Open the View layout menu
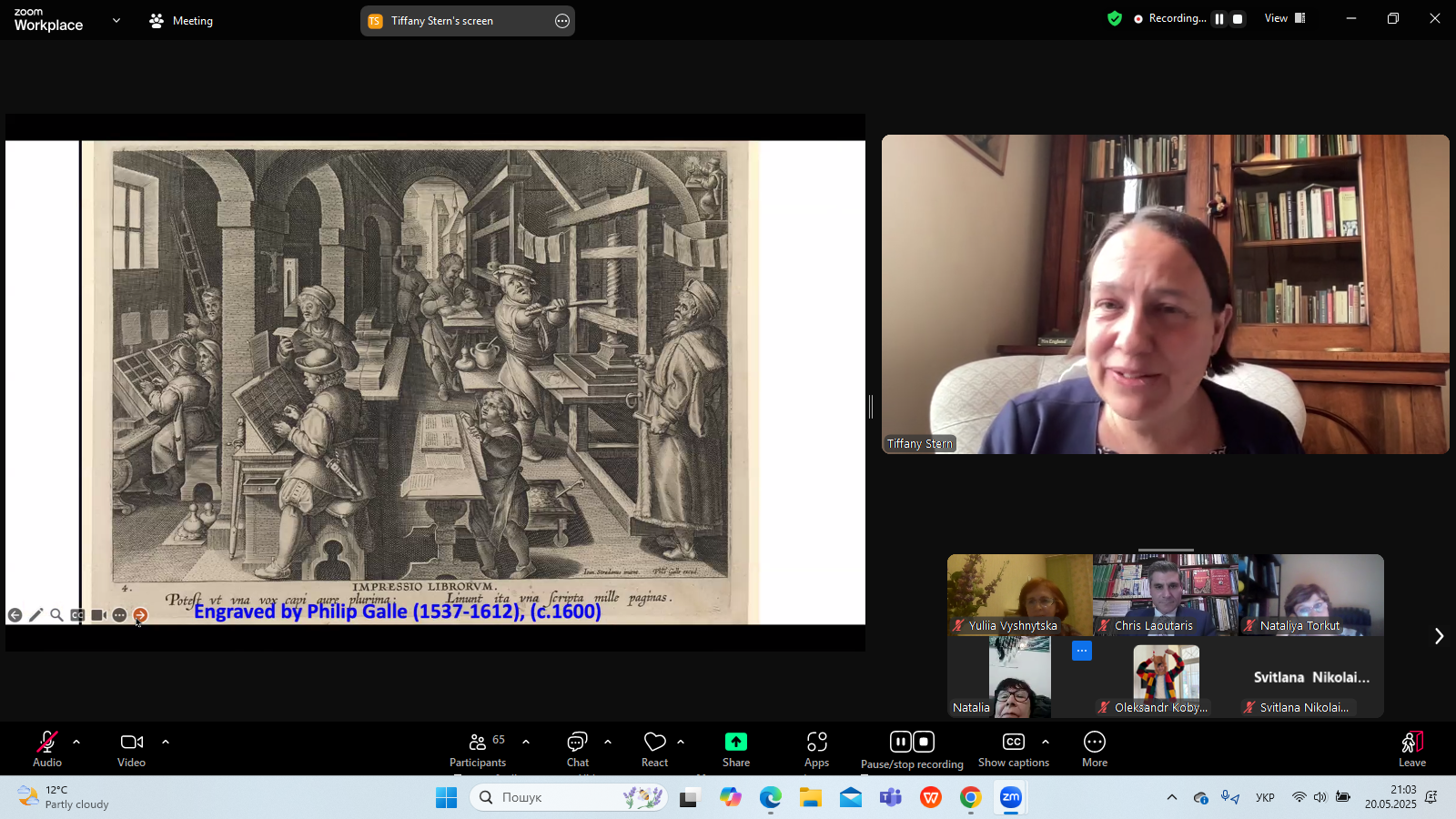Image resolution: width=1456 pixels, height=819 pixels. point(1284,18)
